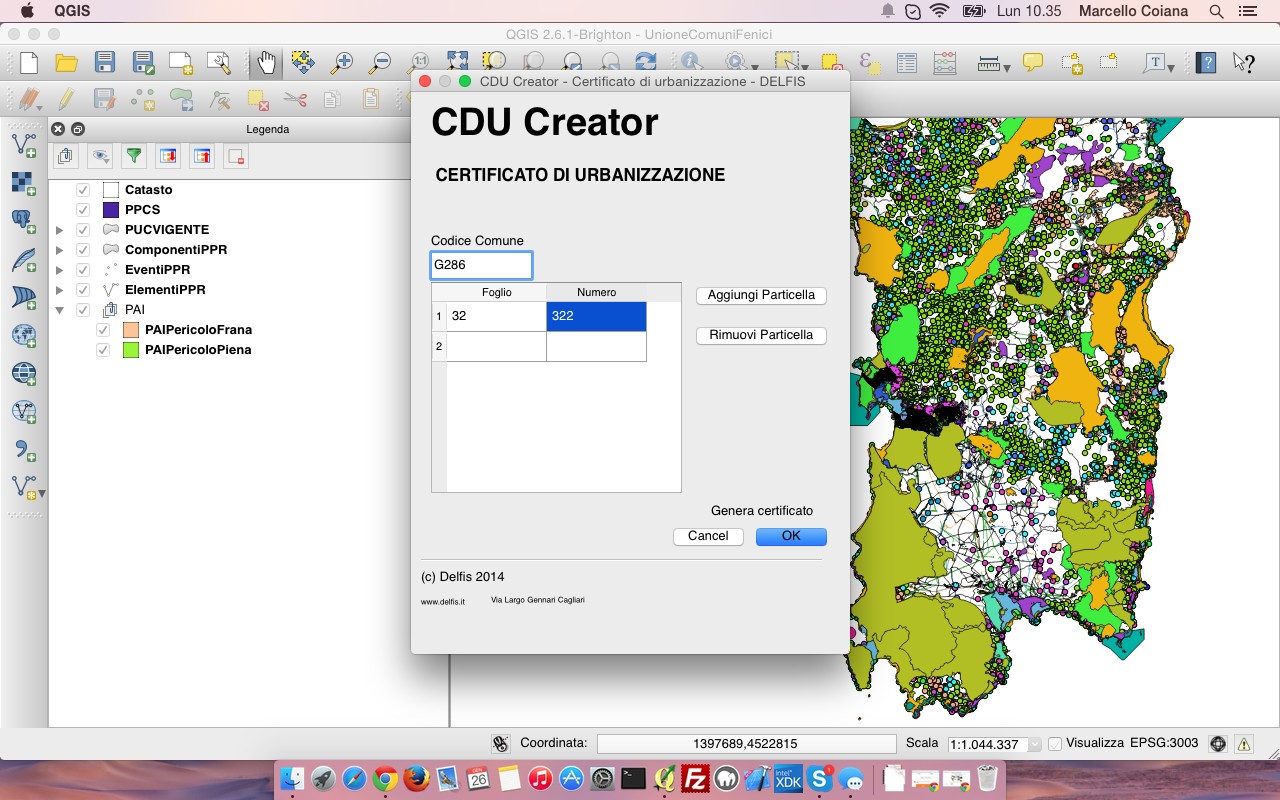Open the new print composer icon
The height and width of the screenshot is (800, 1280).
click(x=181, y=63)
